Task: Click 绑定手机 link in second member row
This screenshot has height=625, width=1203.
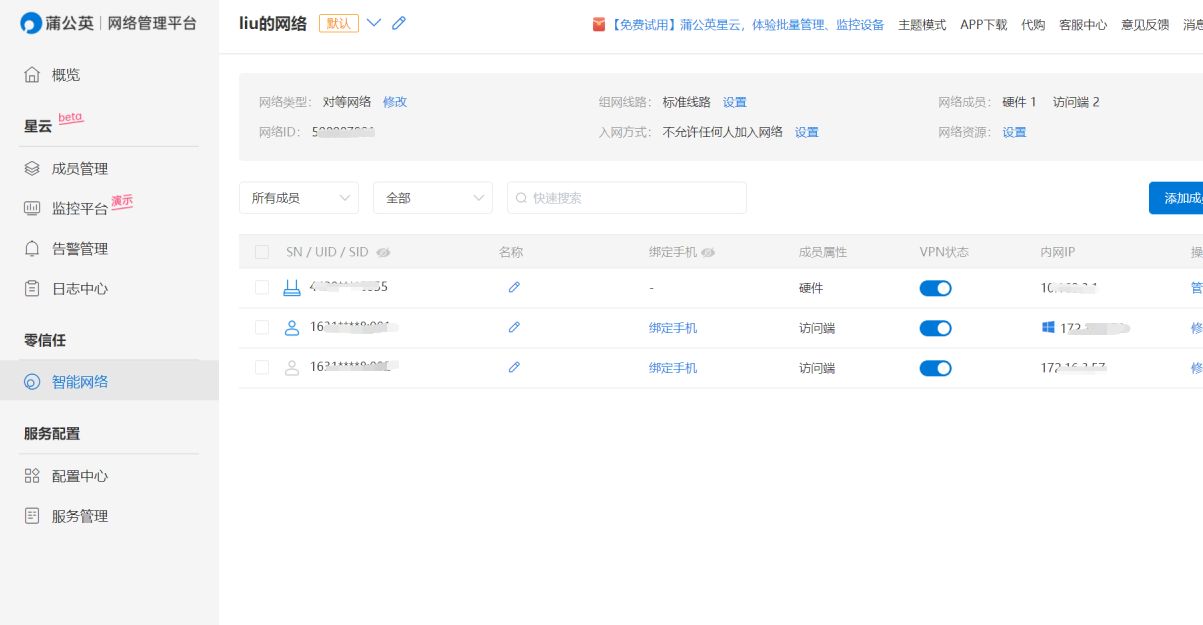Action: 673,328
